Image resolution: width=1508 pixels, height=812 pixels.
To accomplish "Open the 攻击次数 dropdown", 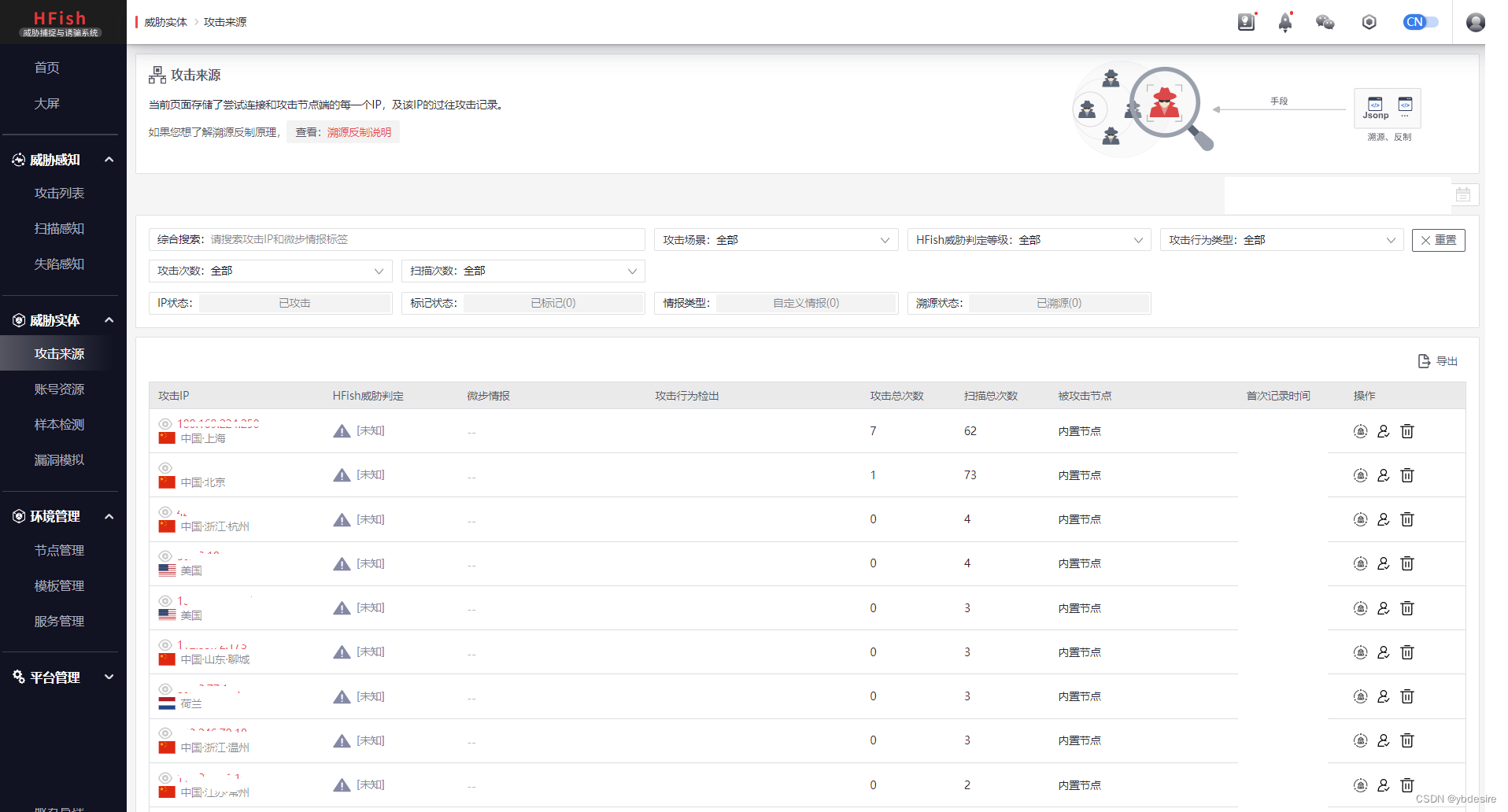I will tap(270, 271).
